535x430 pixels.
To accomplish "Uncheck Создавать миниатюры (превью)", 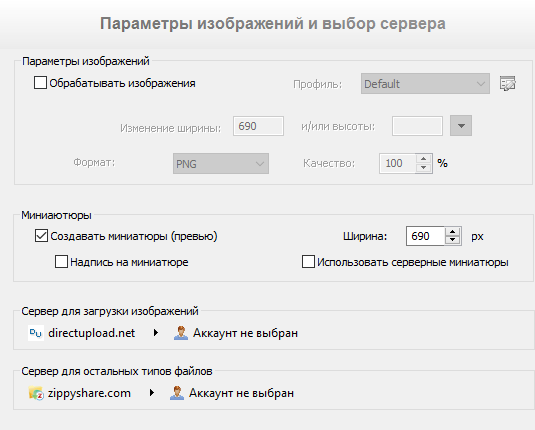I will 41,236.
